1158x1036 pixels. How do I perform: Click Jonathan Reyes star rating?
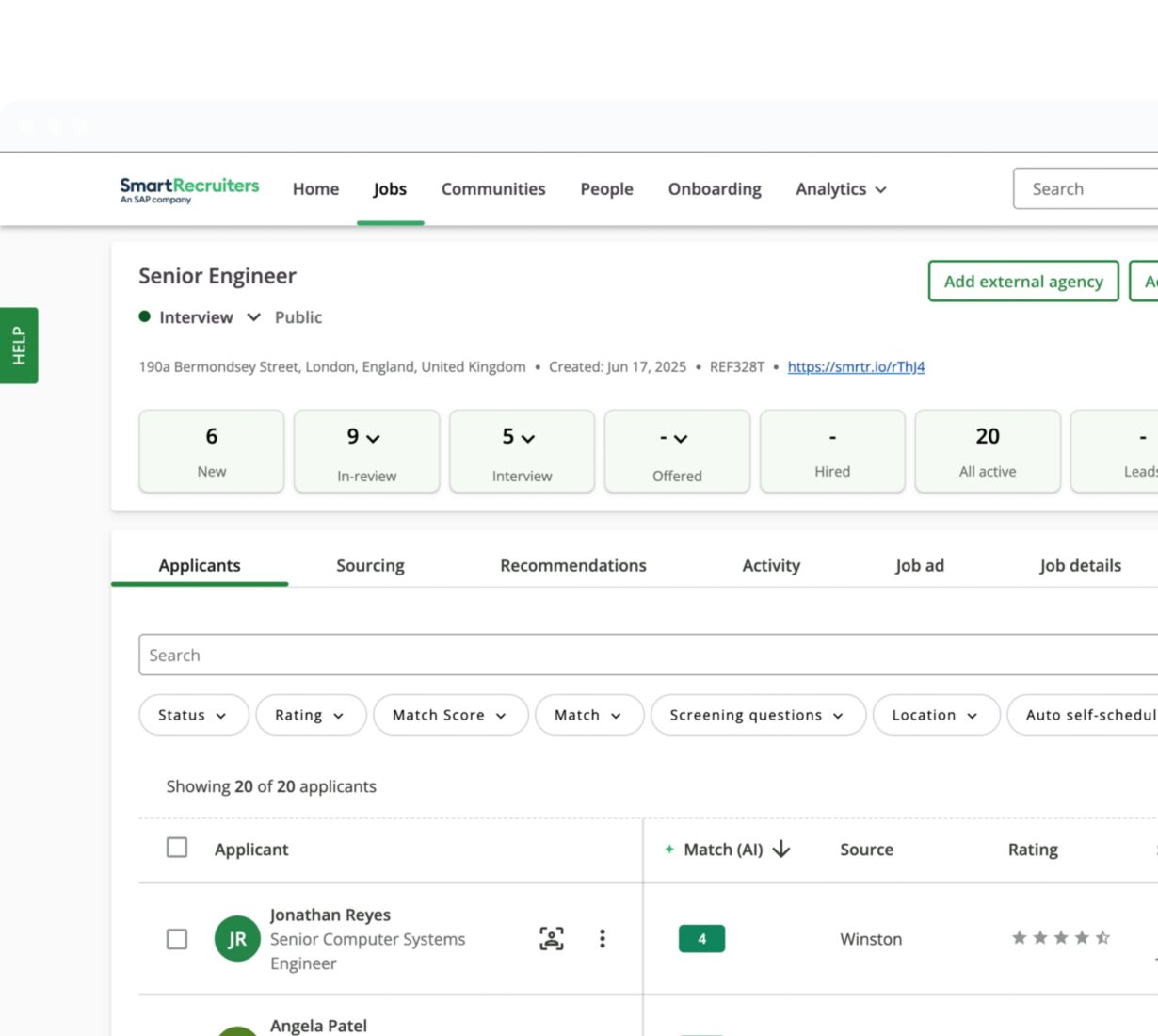[1060, 938]
